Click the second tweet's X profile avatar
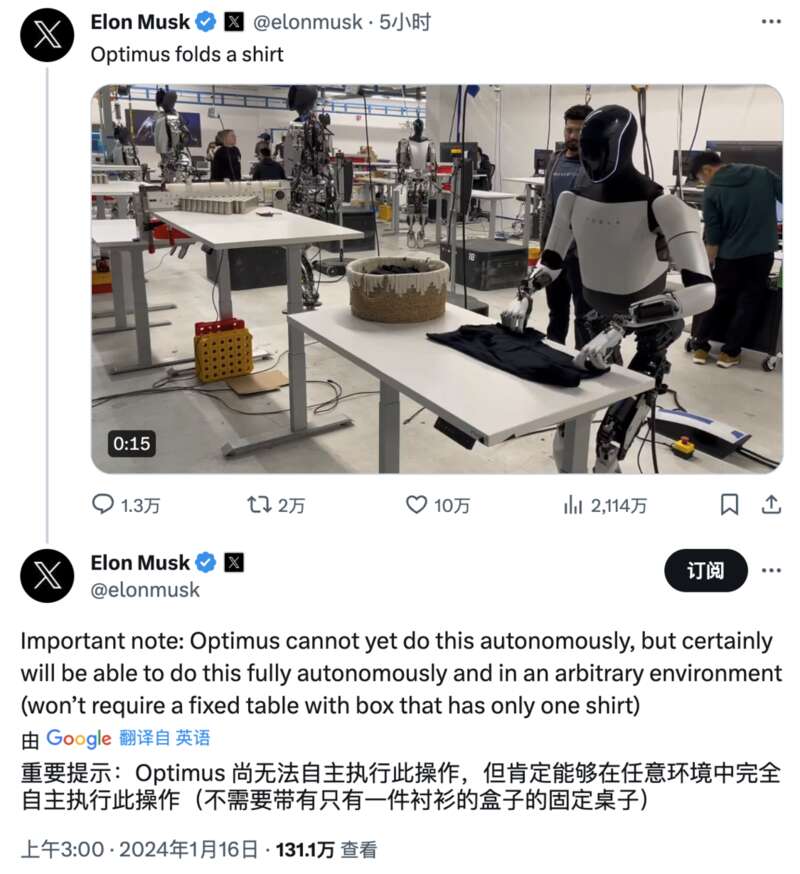 click(47, 576)
